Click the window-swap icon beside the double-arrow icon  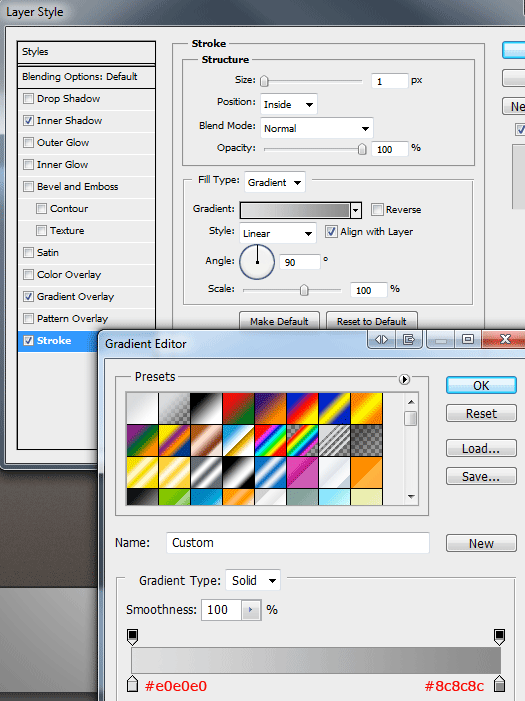(409, 340)
